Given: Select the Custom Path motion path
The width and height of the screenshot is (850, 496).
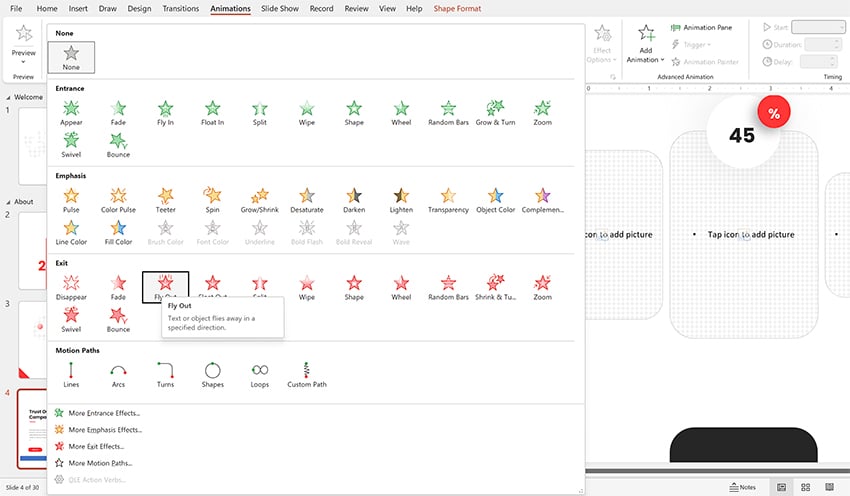Looking at the screenshot, I should (x=306, y=373).
